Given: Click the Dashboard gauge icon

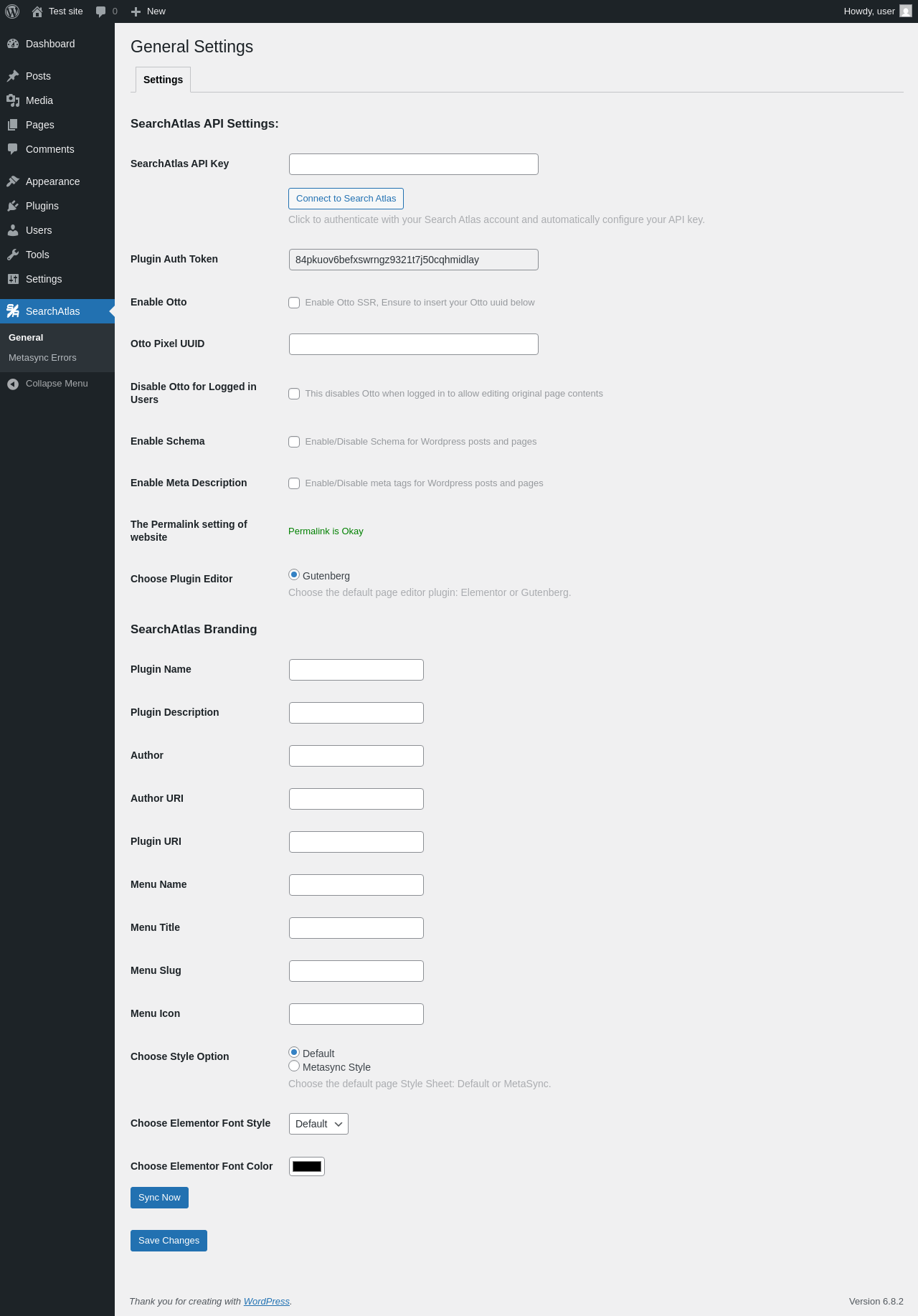Looking at the screenshot, I should coord(13,44).
